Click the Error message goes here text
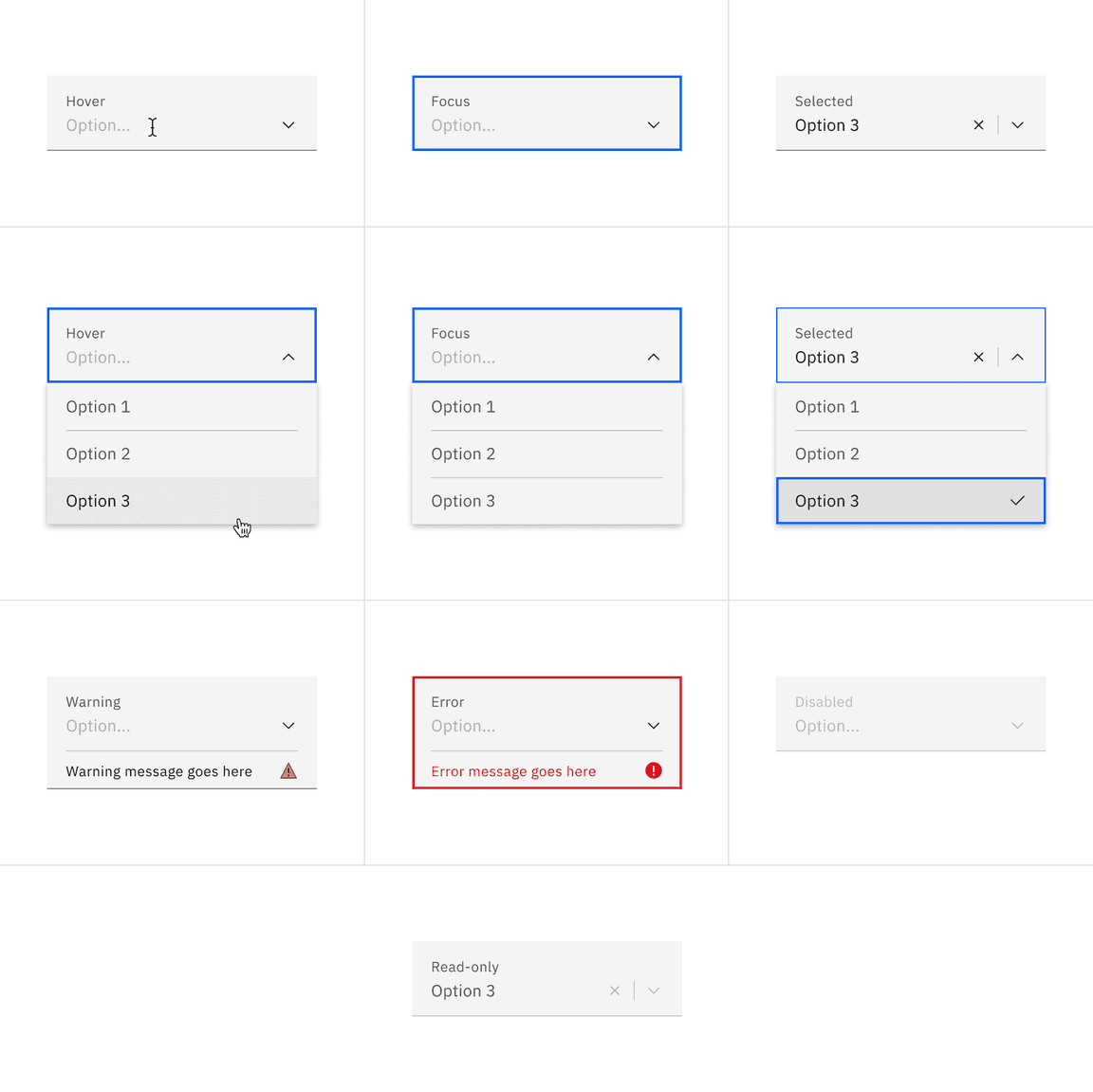Image resolution: width=1093 pixels, height=1092 pixels. pyautogui.click(x=513, y=771)
